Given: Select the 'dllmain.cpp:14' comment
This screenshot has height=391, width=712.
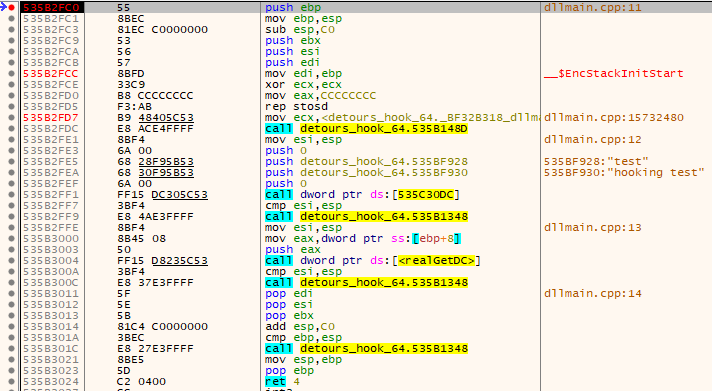Looking at the screenshot, I should pyautogui.click(x=593, y=293).
